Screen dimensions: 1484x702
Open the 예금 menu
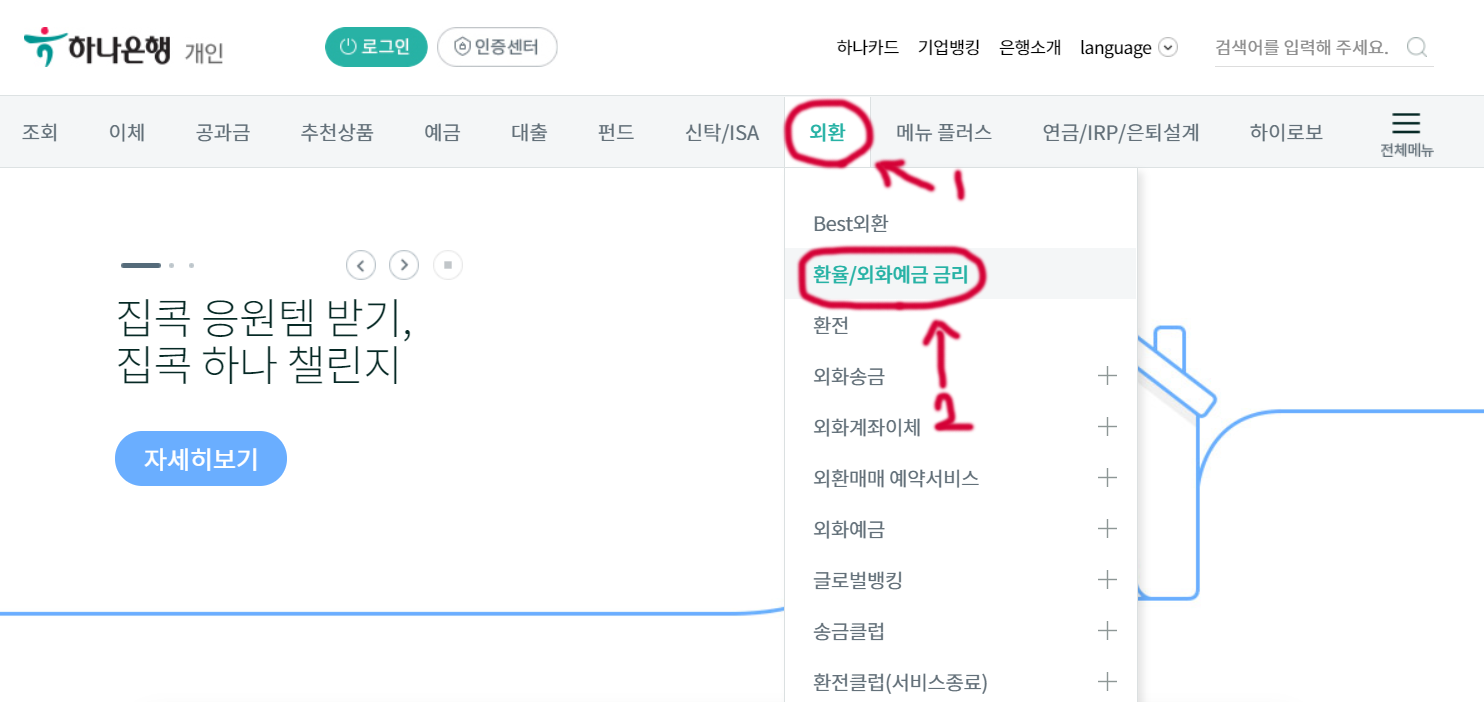click(x=442, y=132)
